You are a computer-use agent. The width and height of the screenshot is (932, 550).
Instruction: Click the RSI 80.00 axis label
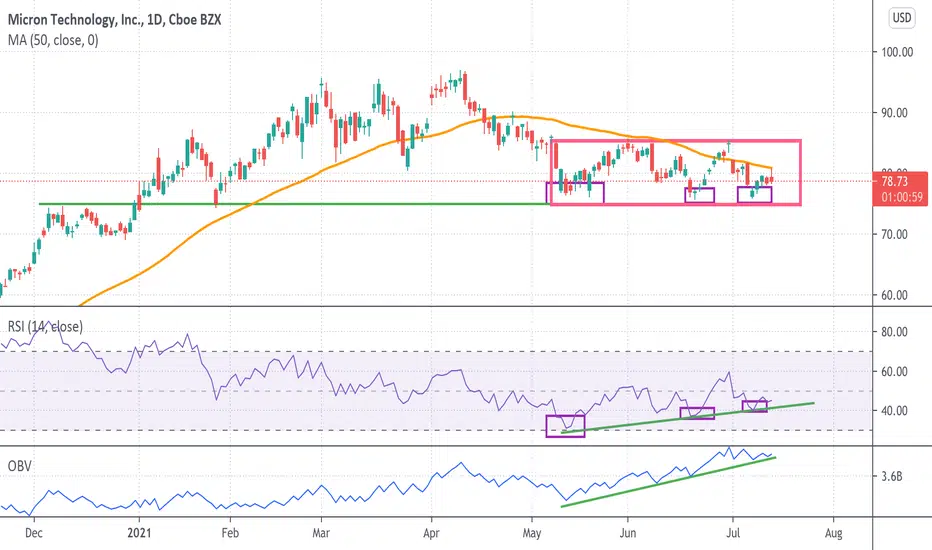tap(894, 332)
